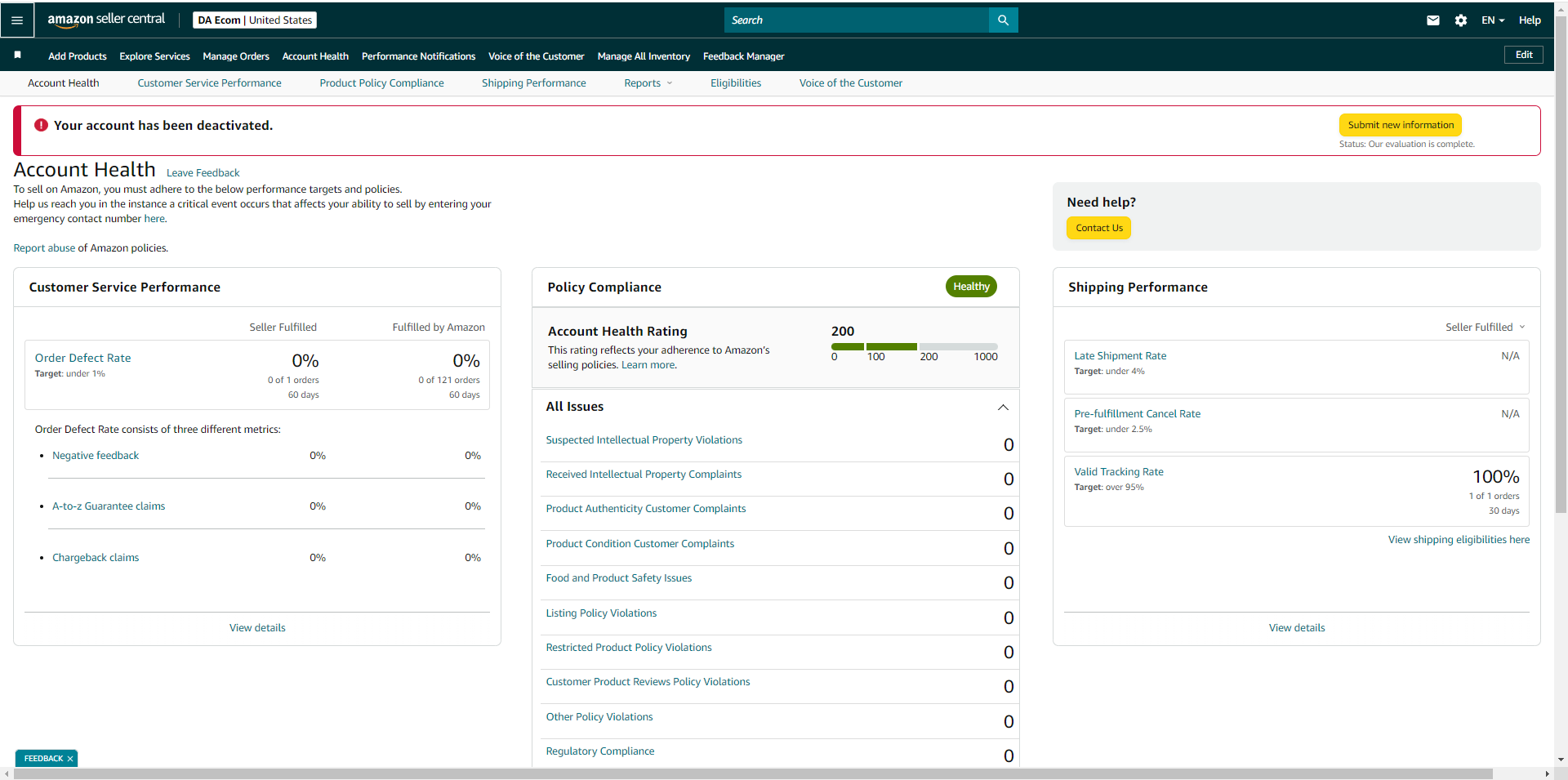Image resolution: width=1568 pixels, height=780 pixels.
Task: Open Received Intellectual Property Complaints
Action: [644, 475]
